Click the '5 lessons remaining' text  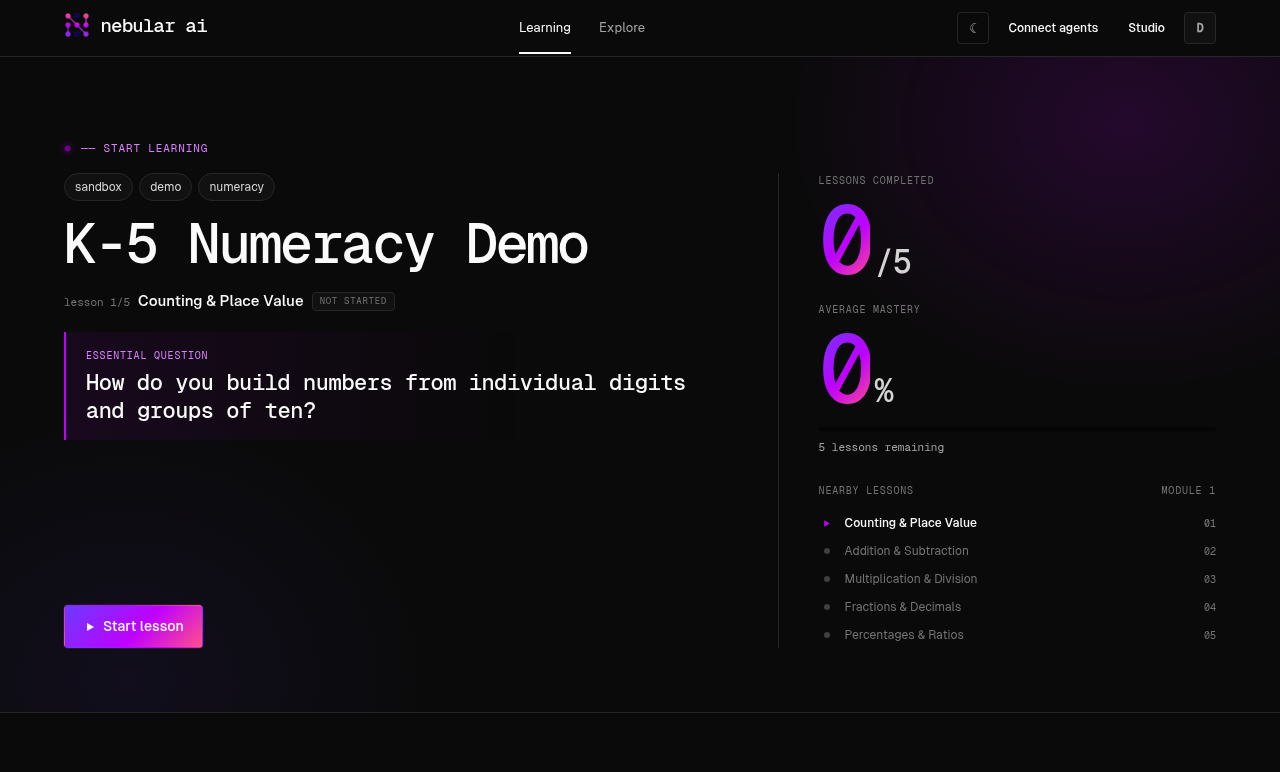click(881, 447)
